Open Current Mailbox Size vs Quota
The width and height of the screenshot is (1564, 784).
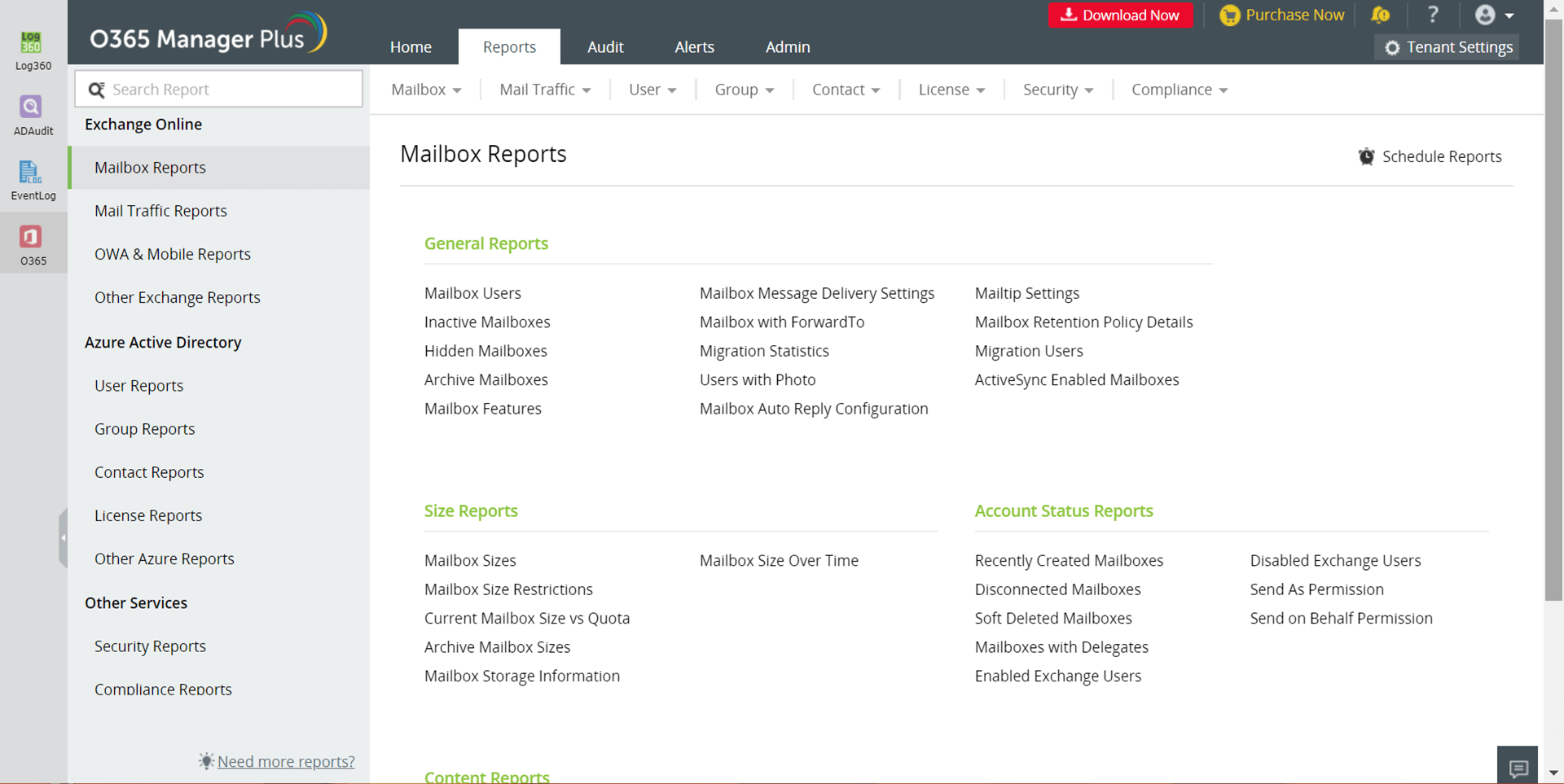tap(527, 618)
